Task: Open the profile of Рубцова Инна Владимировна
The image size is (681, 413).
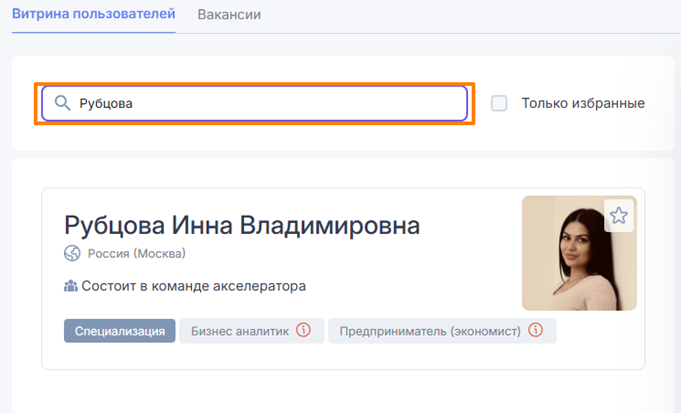Action: (x=242, y=224)
